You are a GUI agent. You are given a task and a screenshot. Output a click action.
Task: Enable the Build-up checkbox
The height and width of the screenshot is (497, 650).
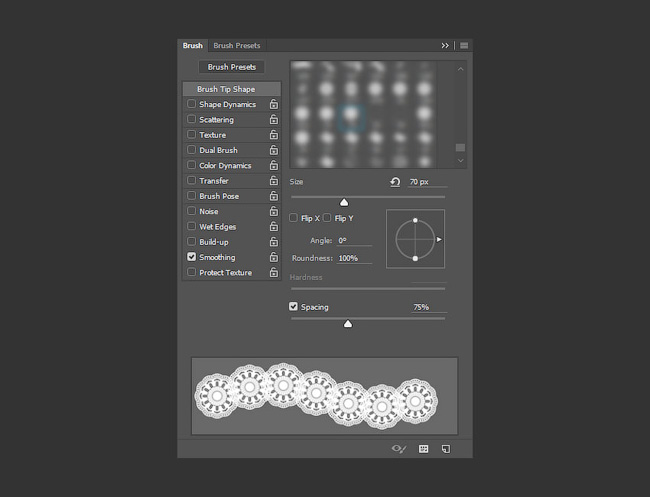tap(191, 242)
